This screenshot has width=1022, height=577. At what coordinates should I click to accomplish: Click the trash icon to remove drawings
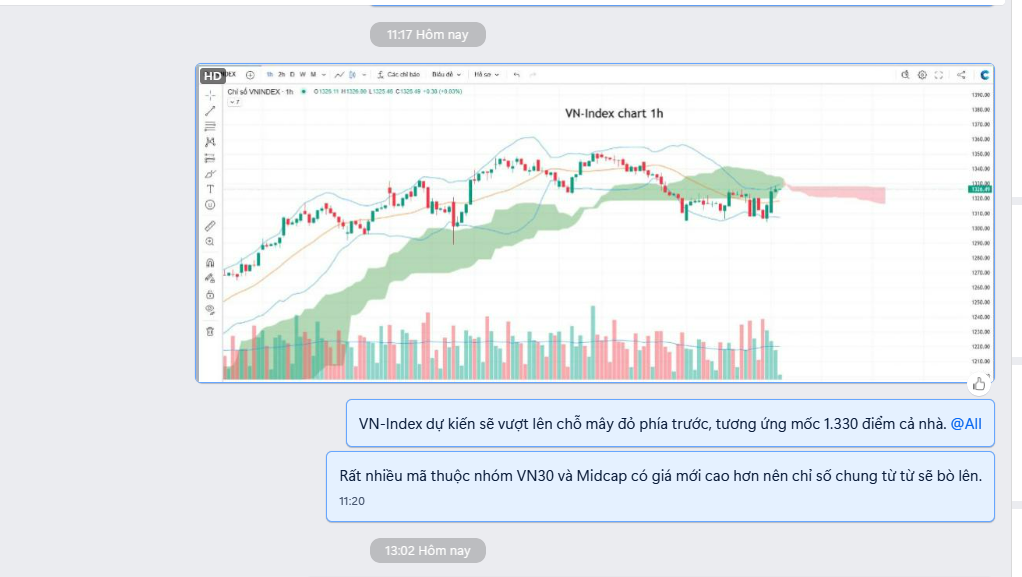(210, 331)
